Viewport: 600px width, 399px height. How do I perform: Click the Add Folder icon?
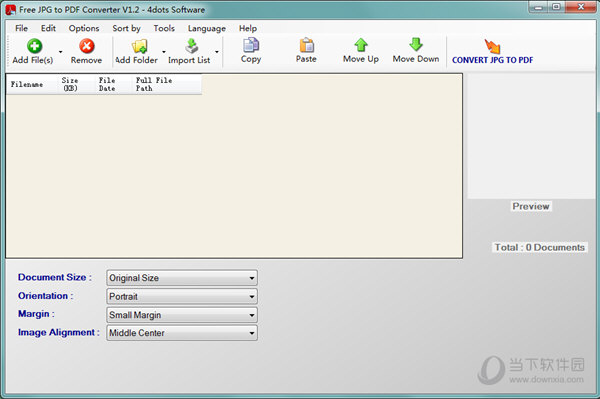click(140, 46)
